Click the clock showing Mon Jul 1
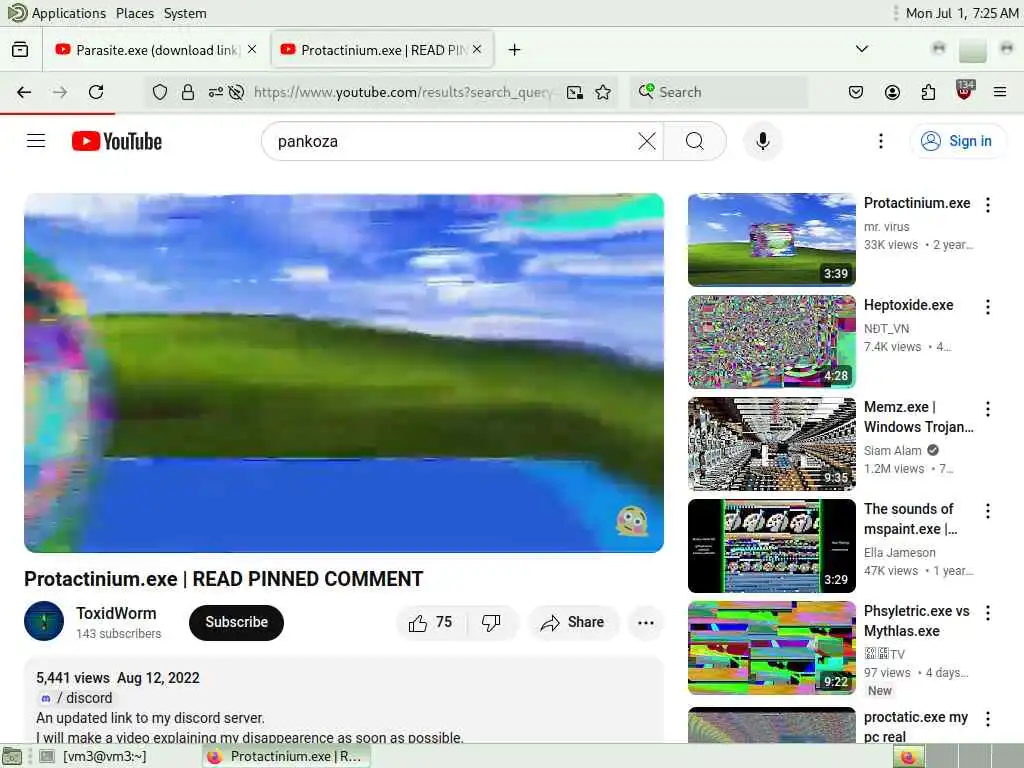This screenshot has width=1024, height=768. 962,13
